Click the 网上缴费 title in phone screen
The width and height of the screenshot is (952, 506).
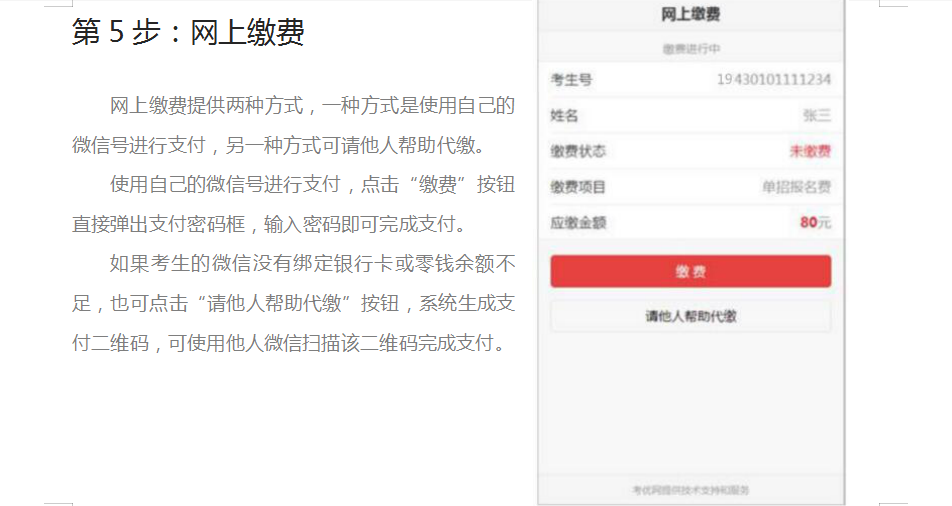click(x=690, y=14)
